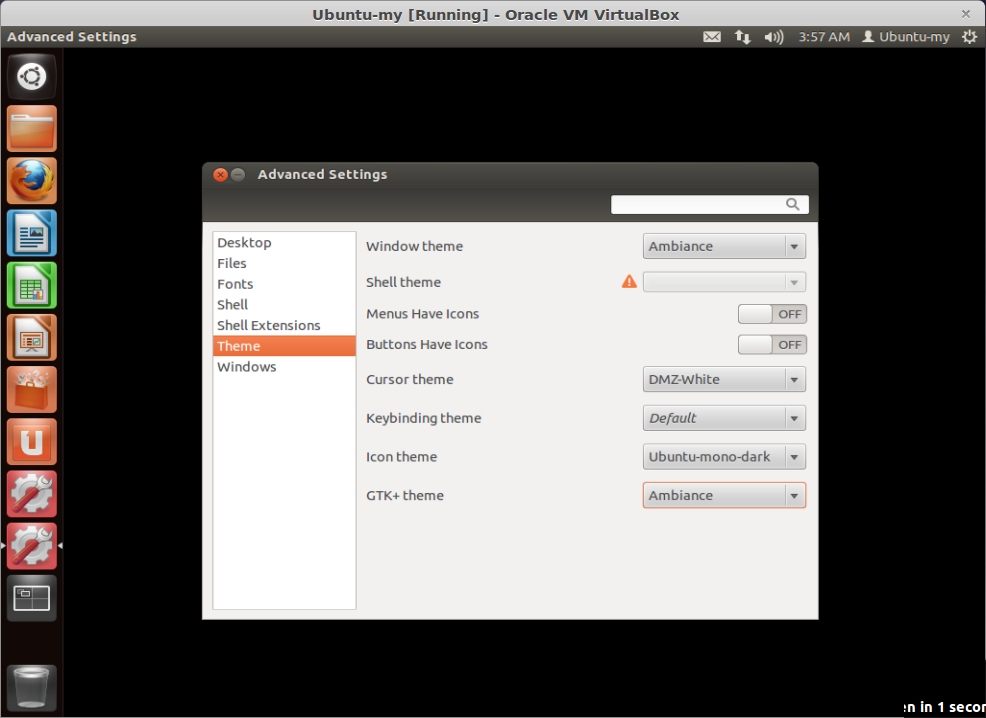Open Ubuntu Software Center bag icon

click(x=31, y=390)
